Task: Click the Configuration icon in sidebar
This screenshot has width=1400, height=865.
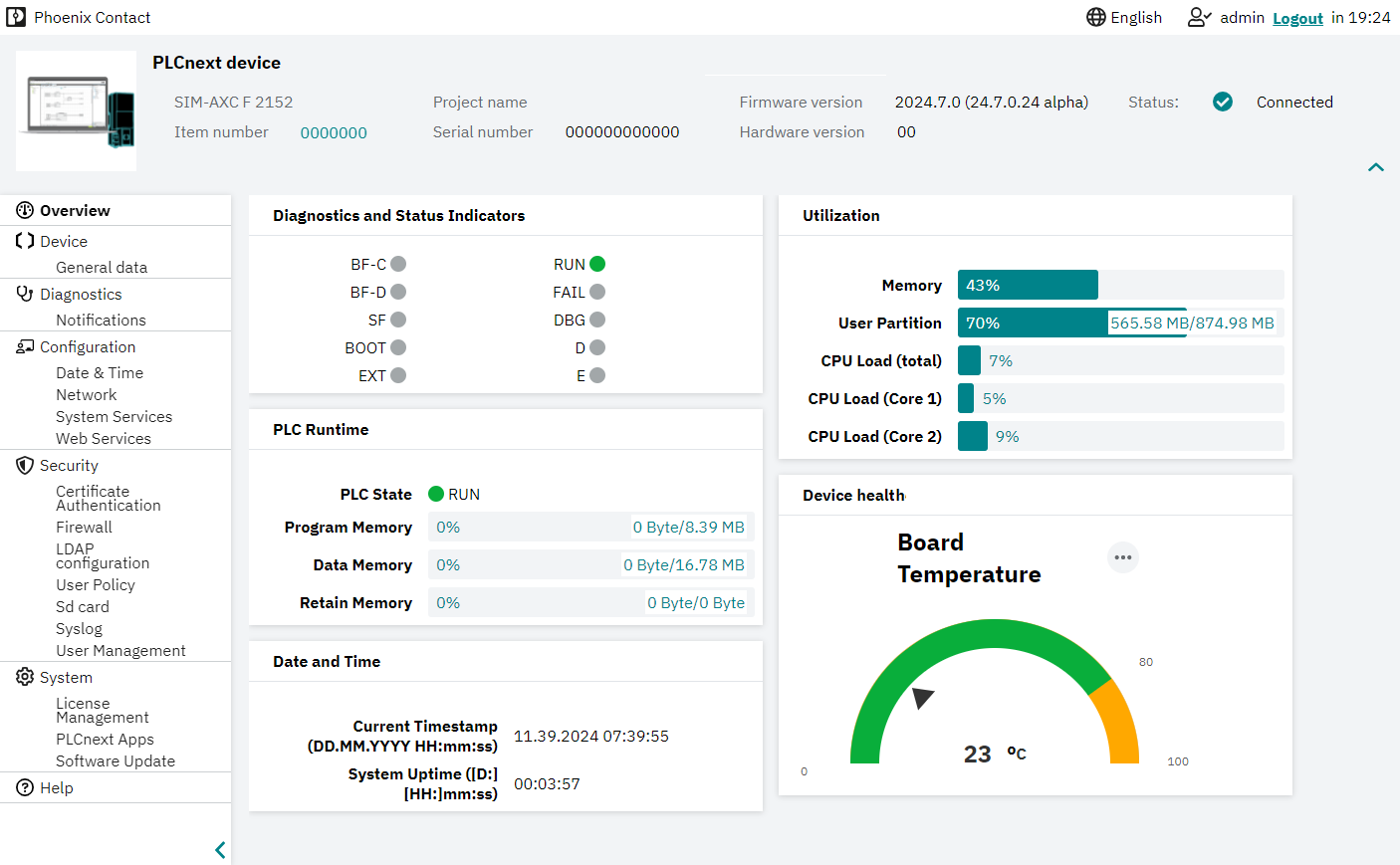Action: click(25, 346)
